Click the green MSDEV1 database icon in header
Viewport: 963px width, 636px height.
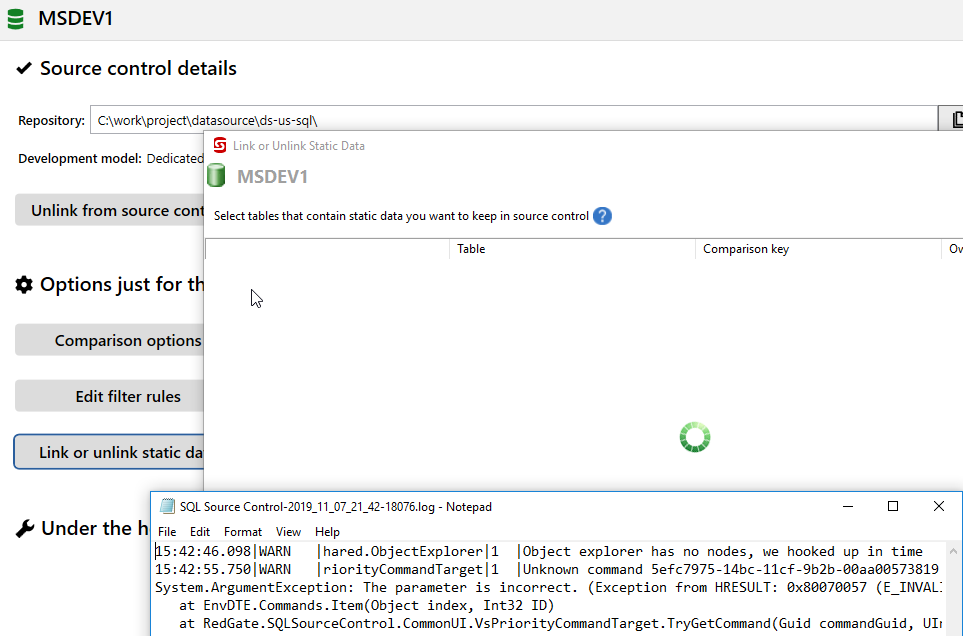[x=16, y=18]
